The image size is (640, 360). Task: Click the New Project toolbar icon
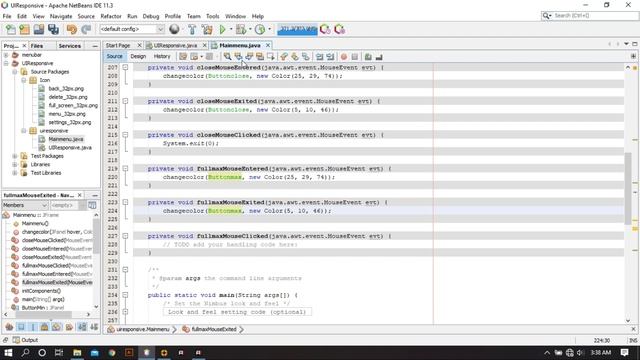click(24, 29)
